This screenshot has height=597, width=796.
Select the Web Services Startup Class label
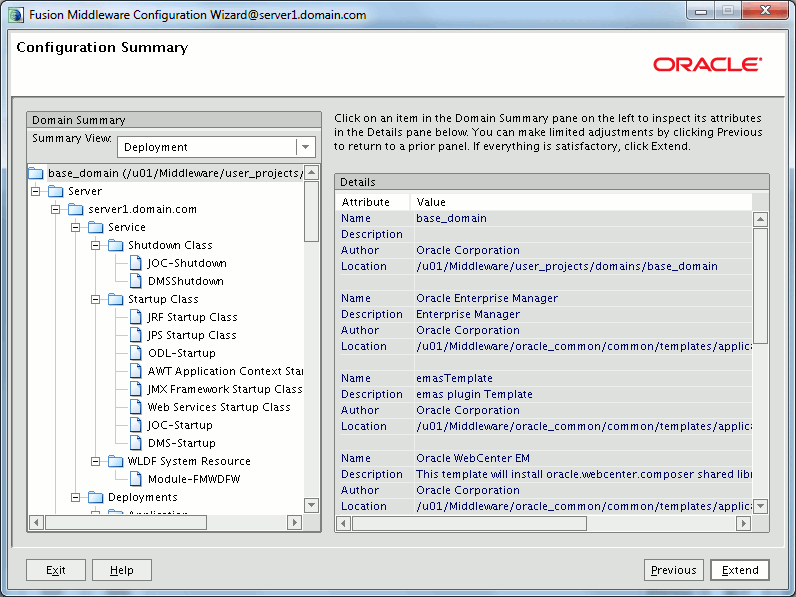[x=219, y=407]
